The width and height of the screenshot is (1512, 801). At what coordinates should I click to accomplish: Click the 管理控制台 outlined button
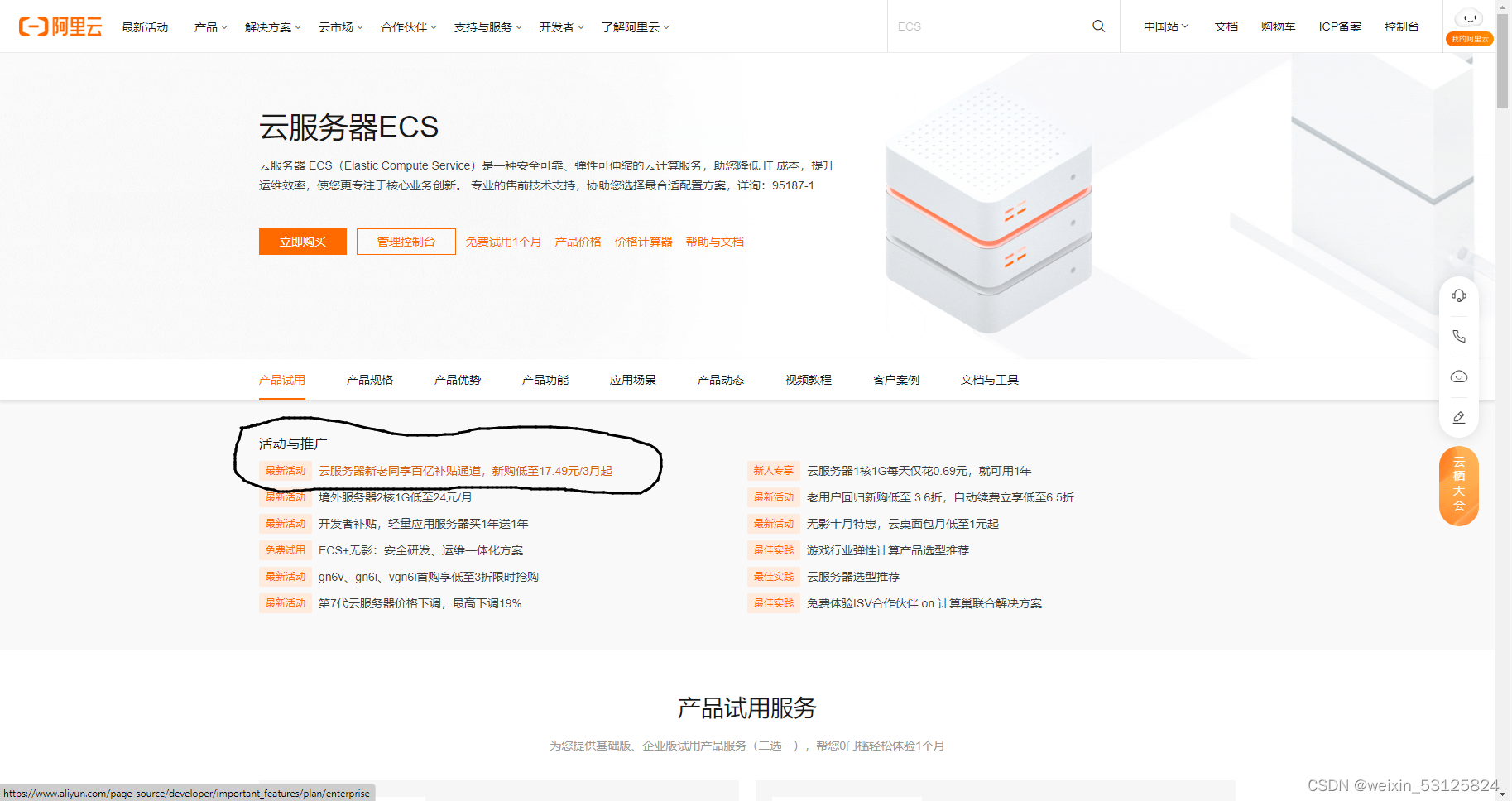click(406, 242)
